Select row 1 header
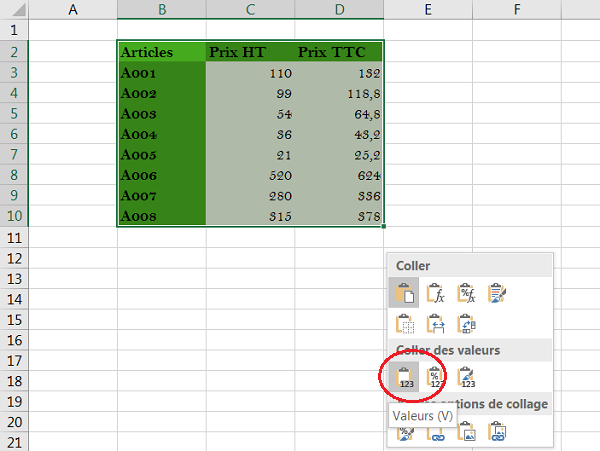Screen dimensions: 600x451 coord(14,30)
